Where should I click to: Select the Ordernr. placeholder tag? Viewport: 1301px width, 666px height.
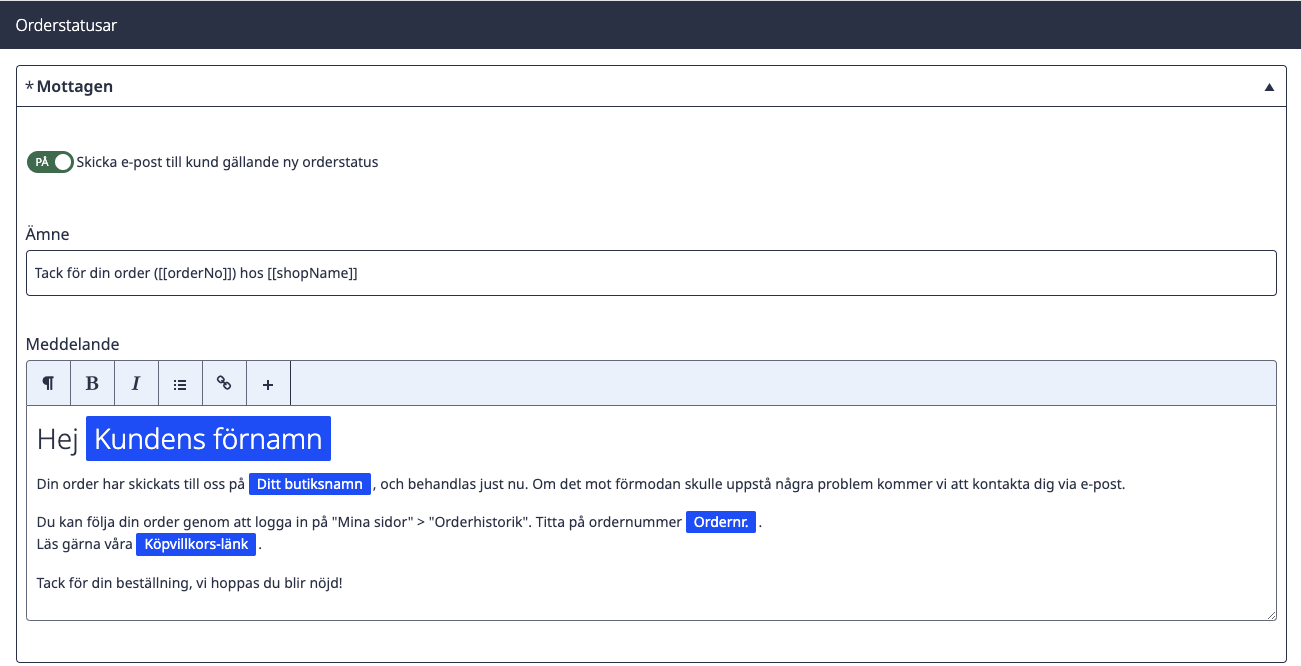(x=721, y=522)
